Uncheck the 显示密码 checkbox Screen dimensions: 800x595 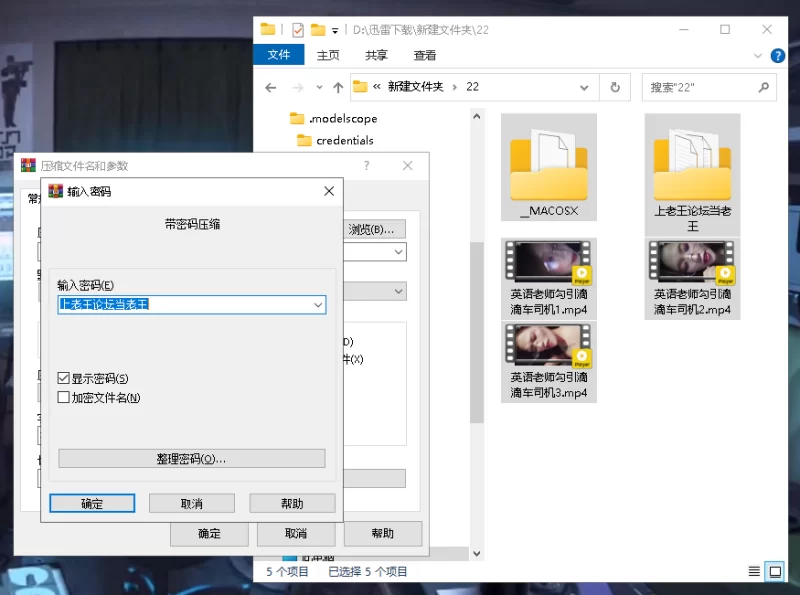64,379
